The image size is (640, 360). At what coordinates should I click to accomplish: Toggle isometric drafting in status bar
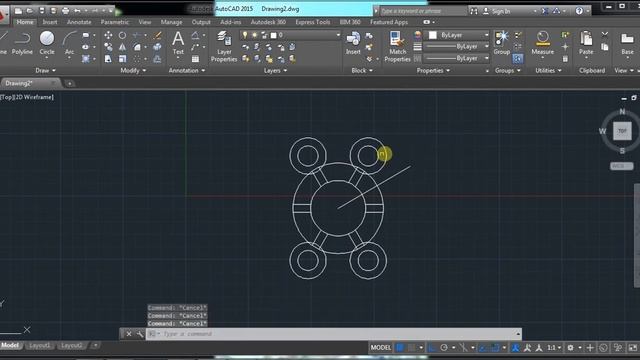463,348
